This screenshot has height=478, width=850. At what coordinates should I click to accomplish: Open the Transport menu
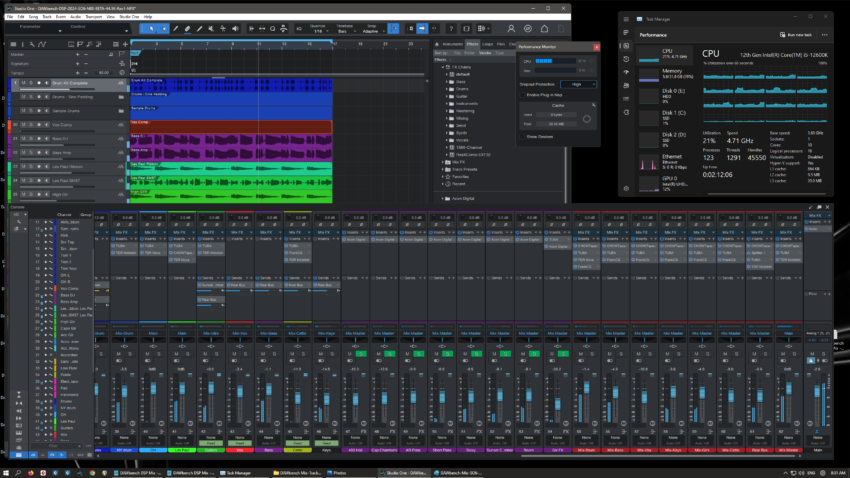pos(94,17)
